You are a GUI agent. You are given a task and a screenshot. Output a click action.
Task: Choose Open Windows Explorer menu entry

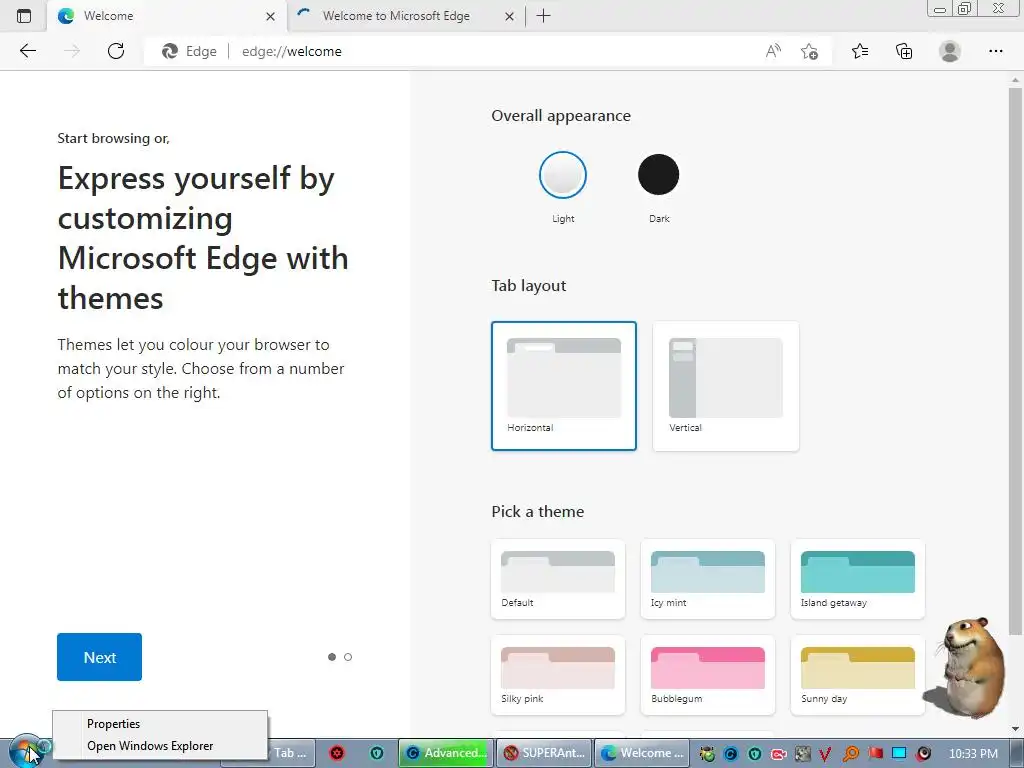pos(160,746)
